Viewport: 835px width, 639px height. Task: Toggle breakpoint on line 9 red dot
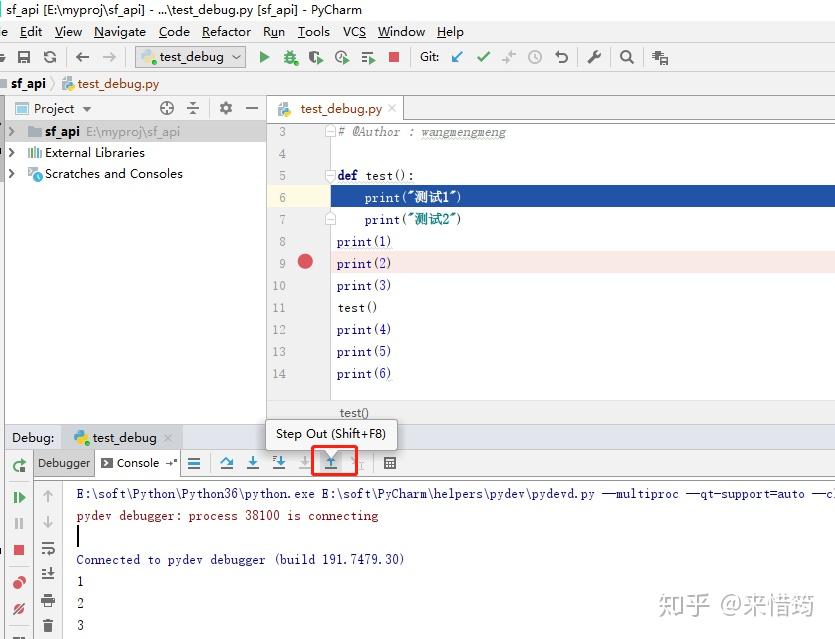click(x=305, y=261)
